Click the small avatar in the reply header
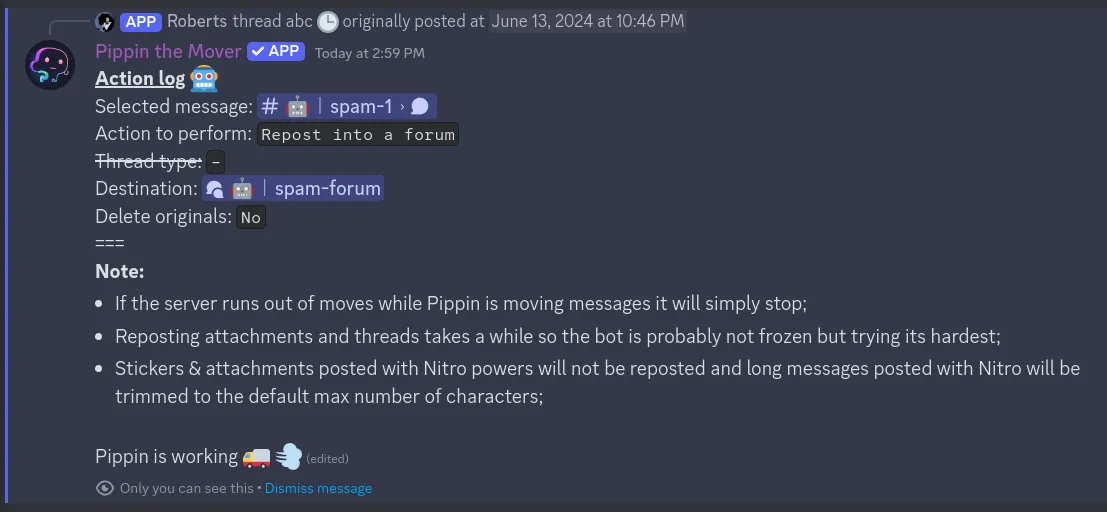Screen dimensions: 1107x512 coord(104,21)
